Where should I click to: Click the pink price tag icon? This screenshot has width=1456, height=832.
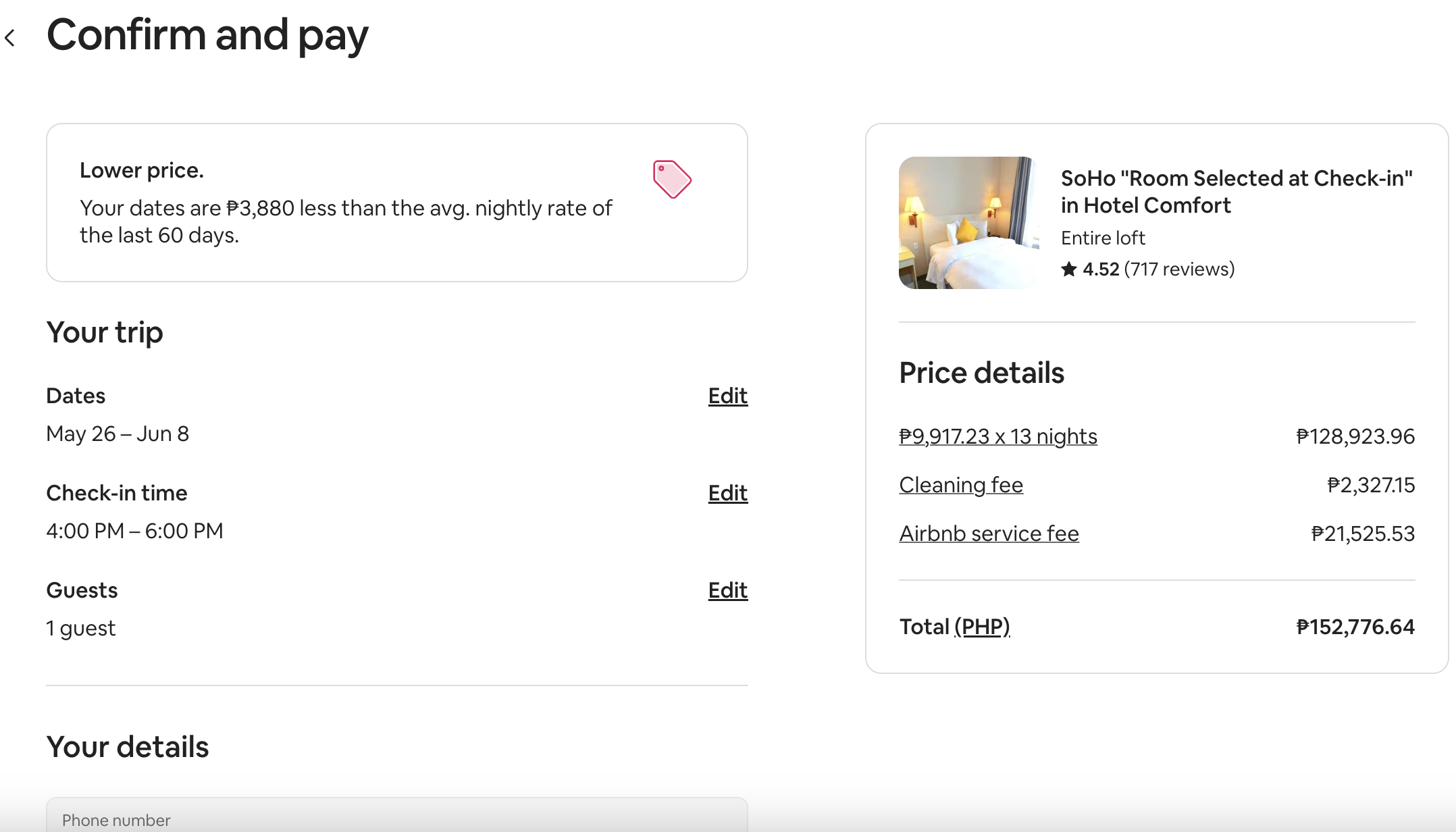coord(671,179)
